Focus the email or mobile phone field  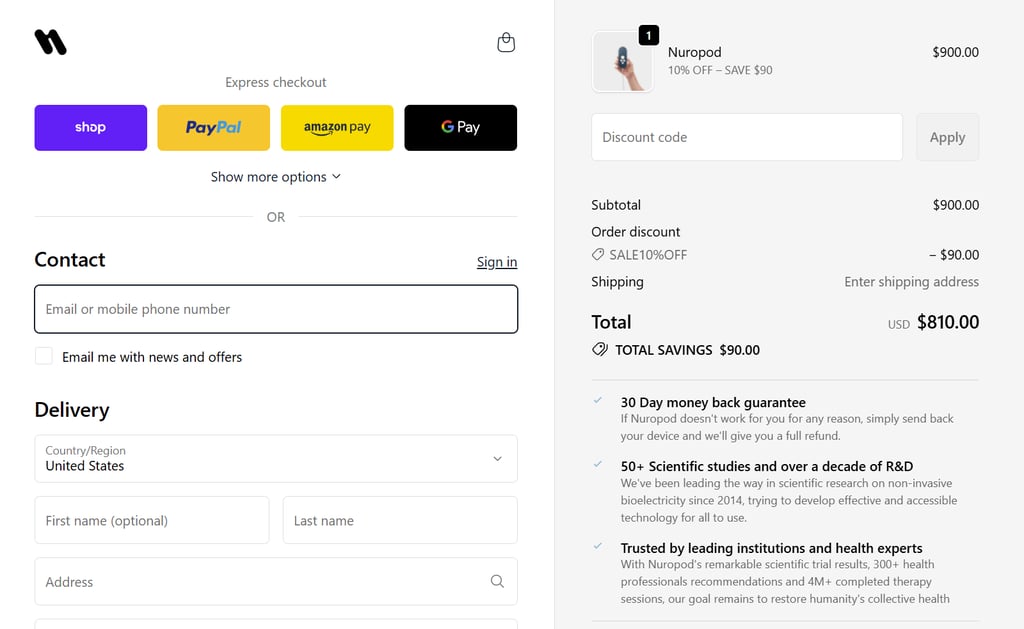pos(276,309)
